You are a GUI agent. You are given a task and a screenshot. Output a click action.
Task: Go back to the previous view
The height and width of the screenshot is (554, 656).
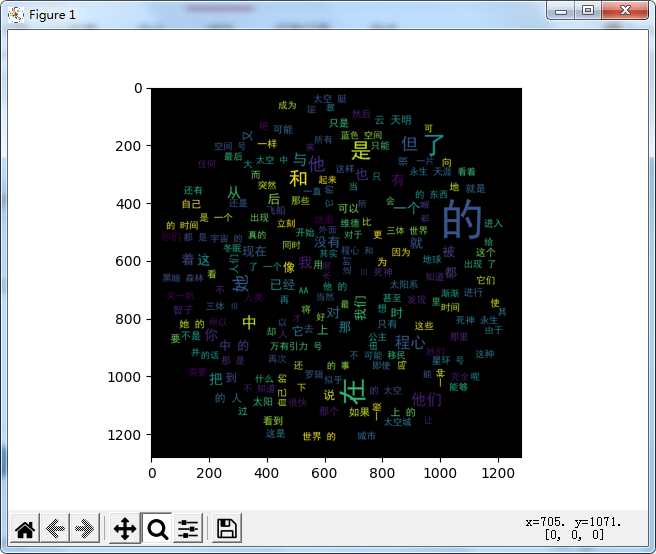click(55, 529)
